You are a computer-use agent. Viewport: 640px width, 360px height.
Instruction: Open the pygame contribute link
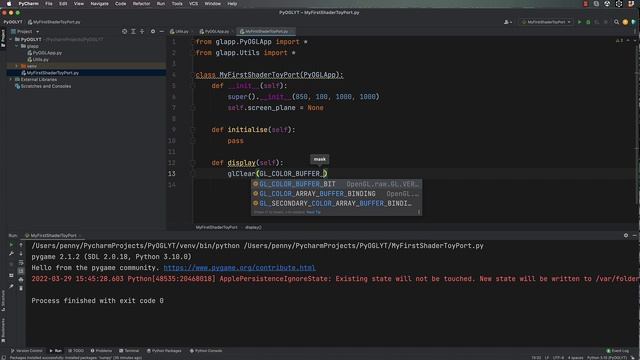coord(240,268)
